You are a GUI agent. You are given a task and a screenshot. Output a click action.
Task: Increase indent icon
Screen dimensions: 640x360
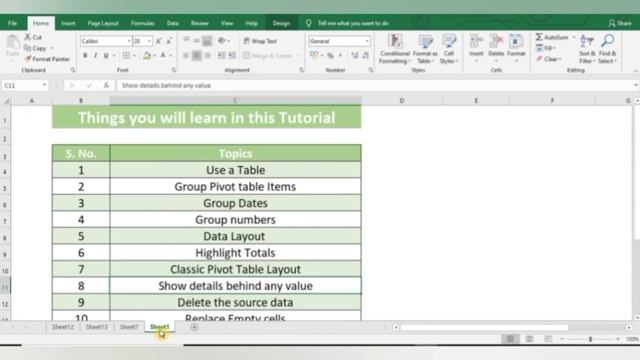click(x=232, y=56)
